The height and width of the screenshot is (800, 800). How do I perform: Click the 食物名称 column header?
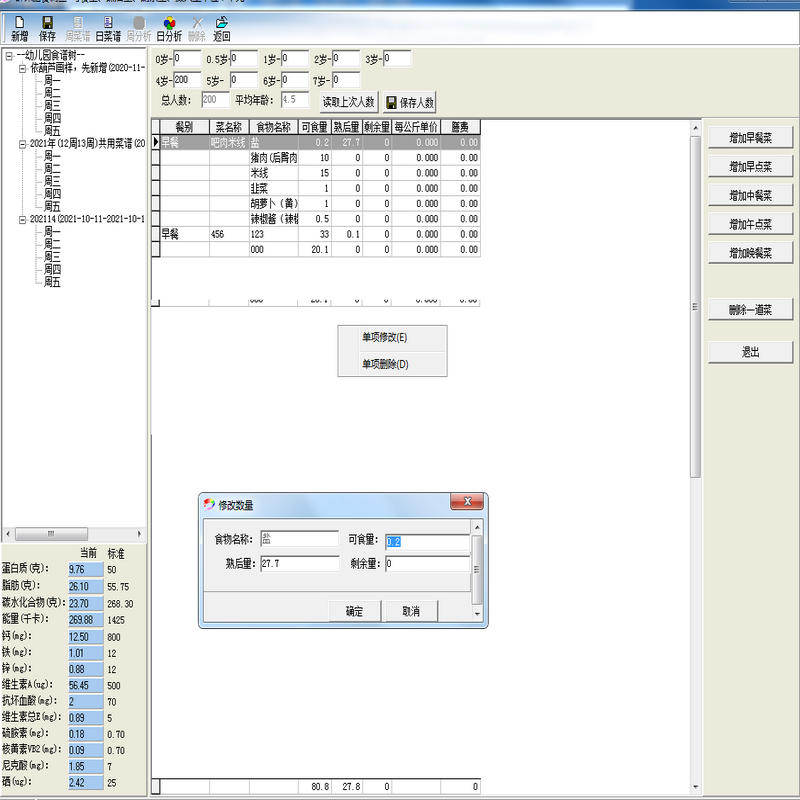point(273,127)
